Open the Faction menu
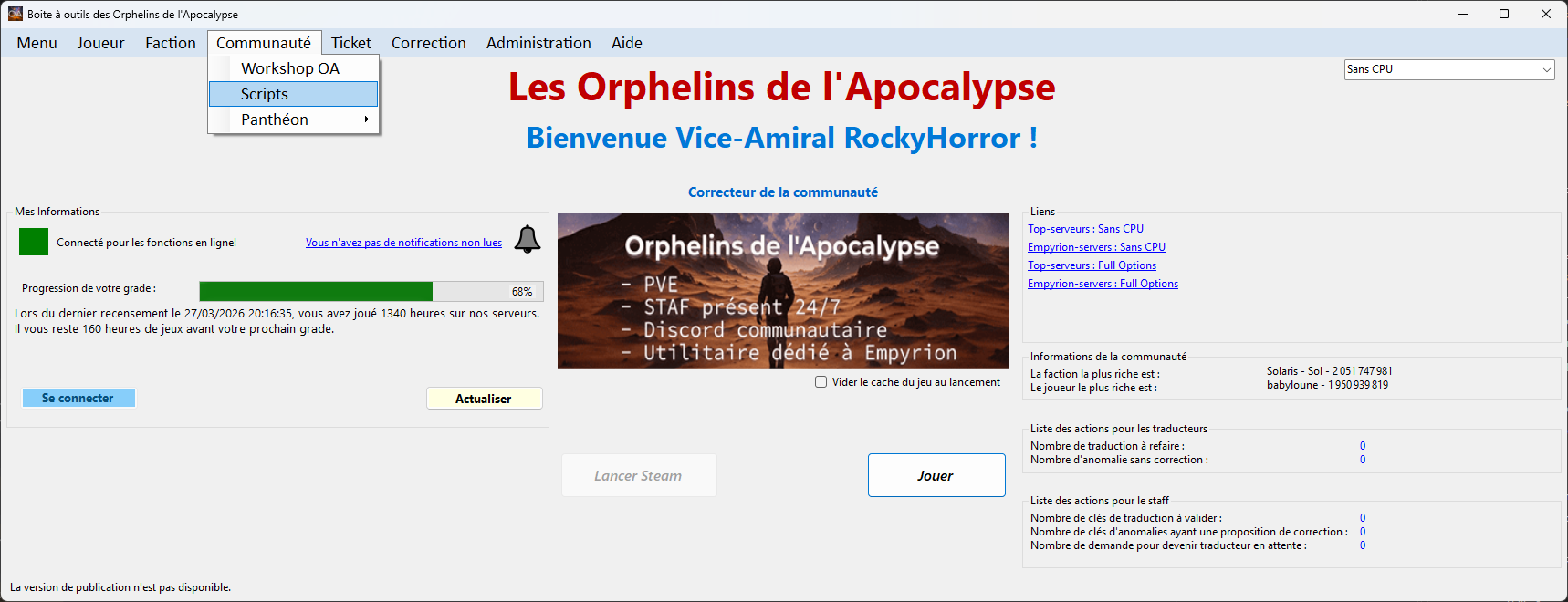Viewport: 1568px width, 602px height. click(x=171, y=43)
